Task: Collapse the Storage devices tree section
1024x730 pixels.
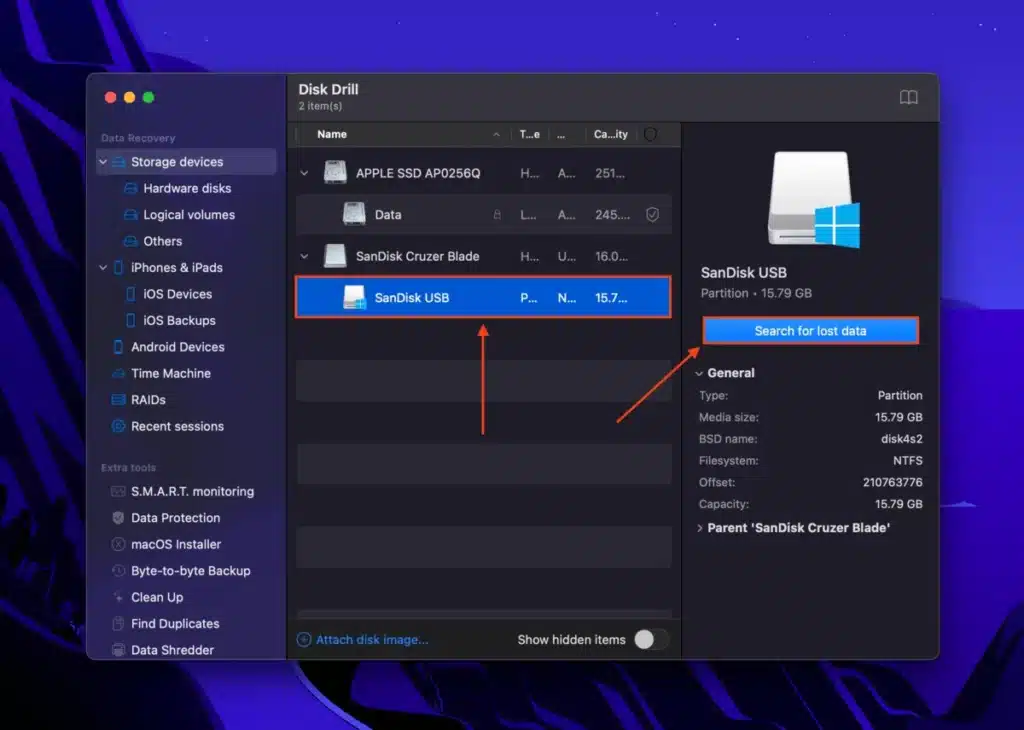Action: click(103, 162)
